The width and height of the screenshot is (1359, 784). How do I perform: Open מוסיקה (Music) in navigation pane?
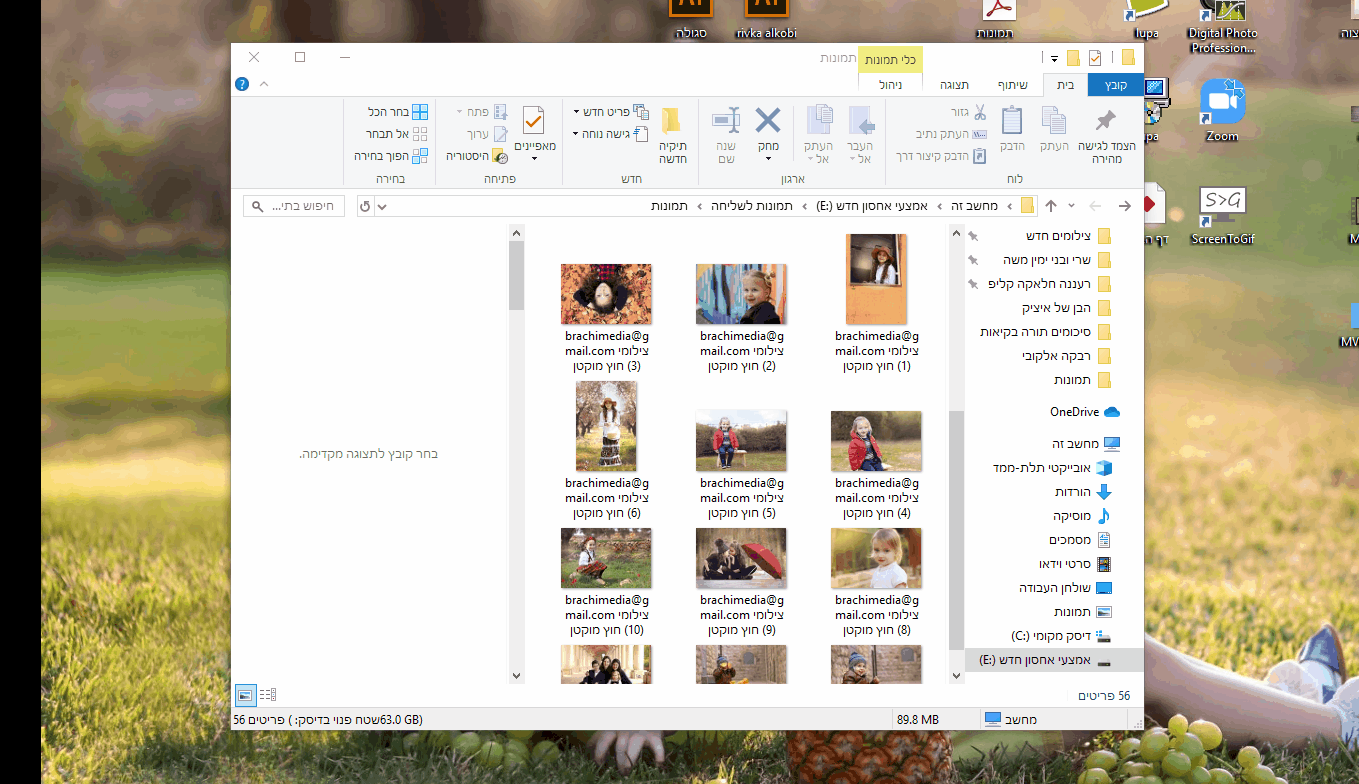[1082, 516]
